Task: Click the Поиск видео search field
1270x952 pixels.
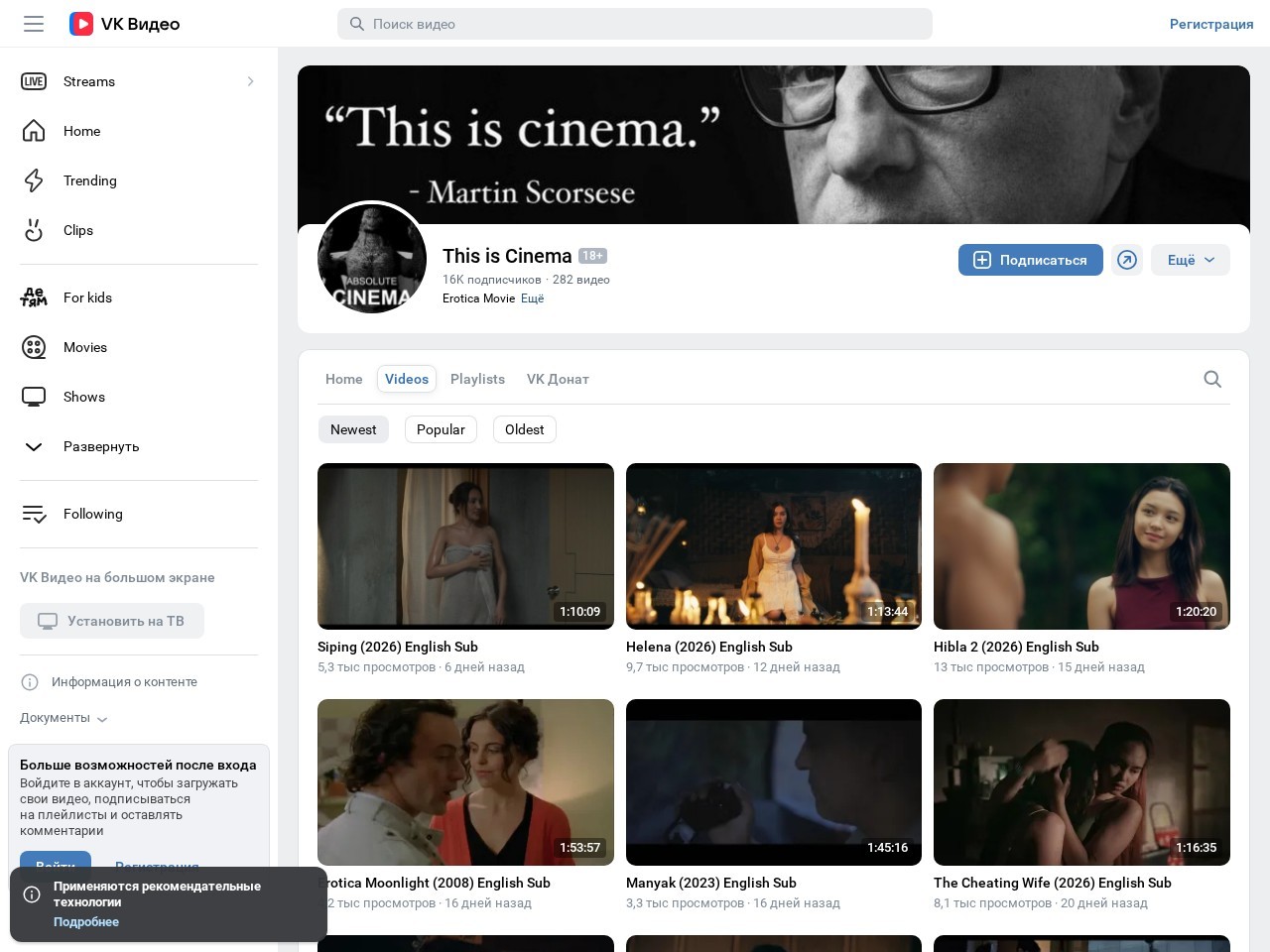Action: (x=635, y=24)
